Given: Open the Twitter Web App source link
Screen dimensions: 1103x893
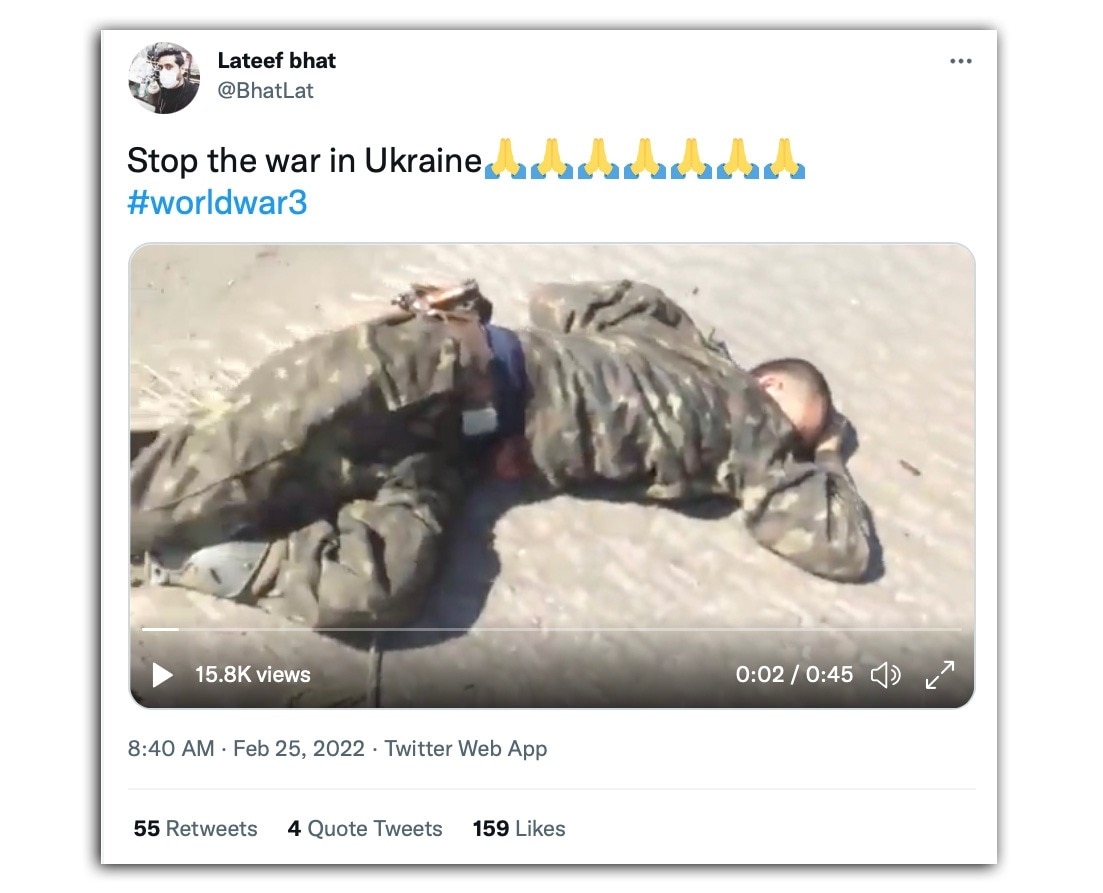Looking at the screenshot, I should 466,748.
